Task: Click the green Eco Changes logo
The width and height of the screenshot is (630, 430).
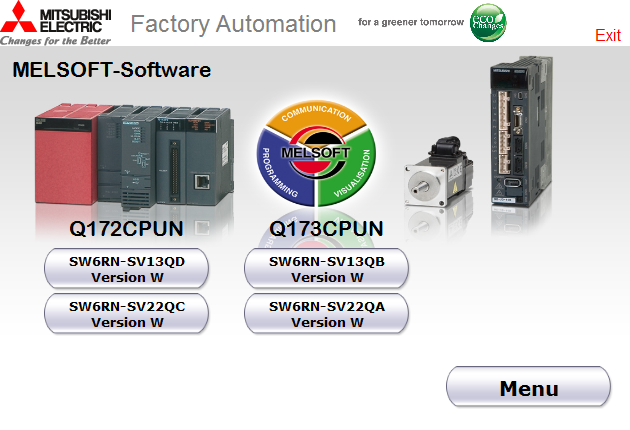Action: 488,23
